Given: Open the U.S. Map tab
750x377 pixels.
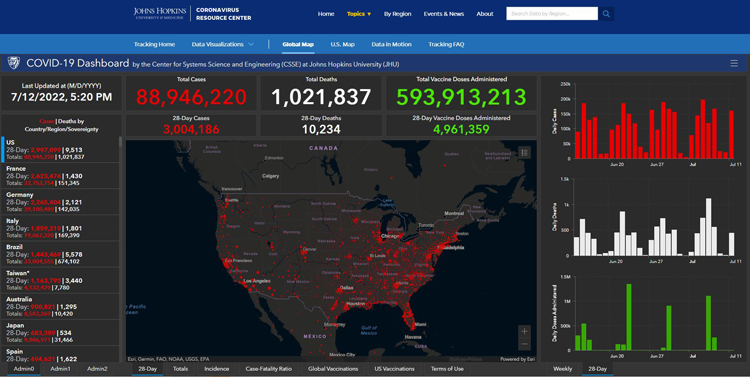Looking at the screenshot, I should tap(342, 44).
